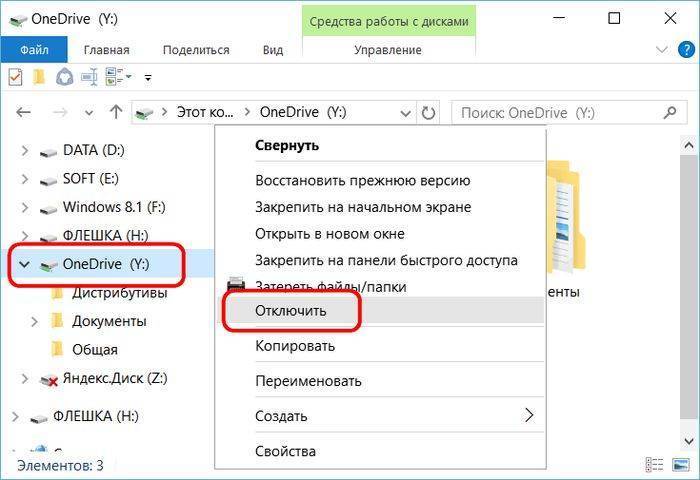Collapse the OneDrive (Y:) tree node
This screenshot has width=700, height=480.
pyautogui.click(x=25, y=264)
